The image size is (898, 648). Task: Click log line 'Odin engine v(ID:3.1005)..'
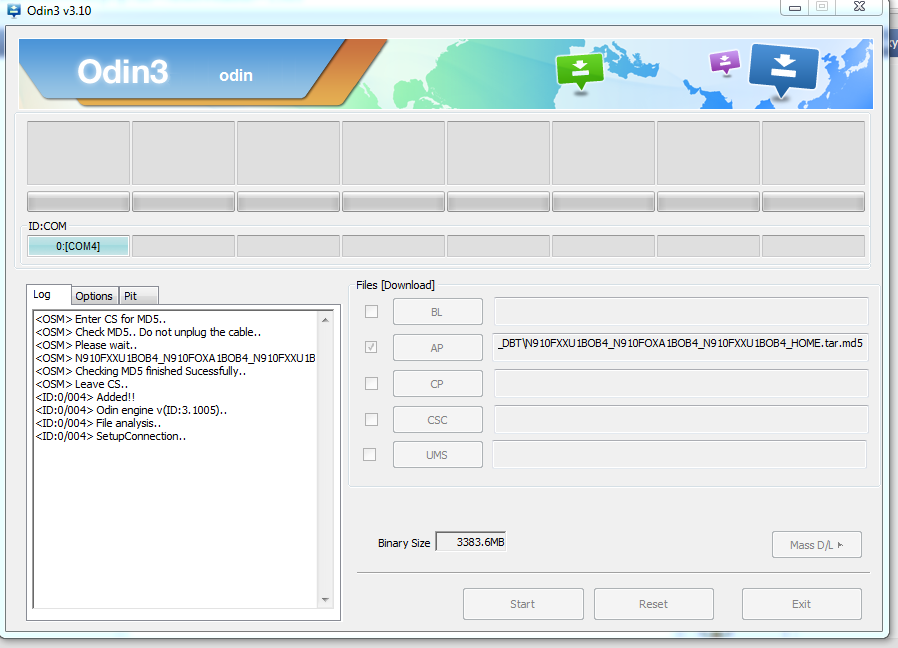(x=131, y=410)
